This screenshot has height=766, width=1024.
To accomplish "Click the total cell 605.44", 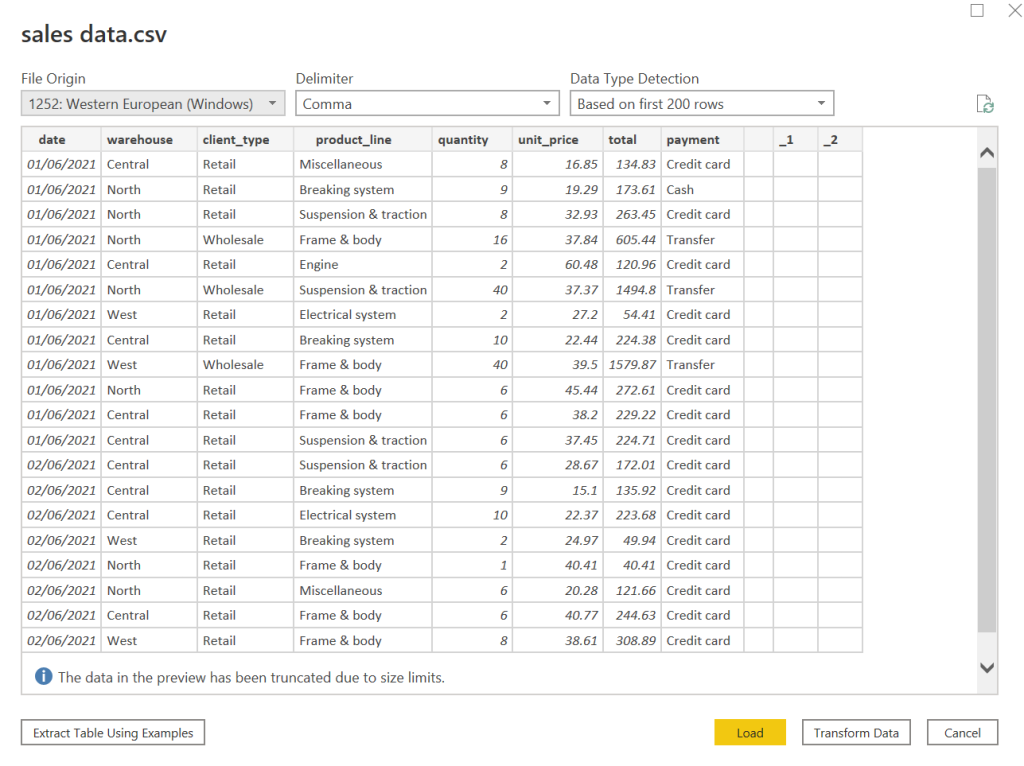I will tap(632, 240).
